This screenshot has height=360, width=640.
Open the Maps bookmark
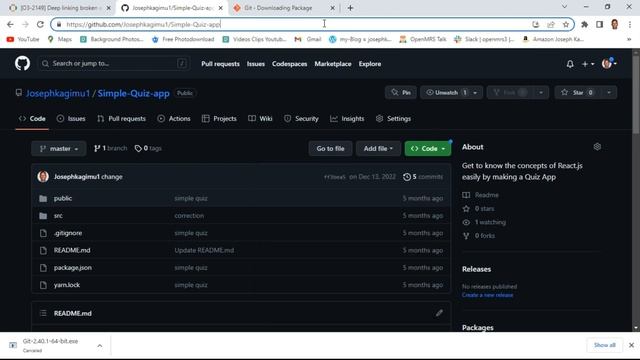click(x=60, y=39)
